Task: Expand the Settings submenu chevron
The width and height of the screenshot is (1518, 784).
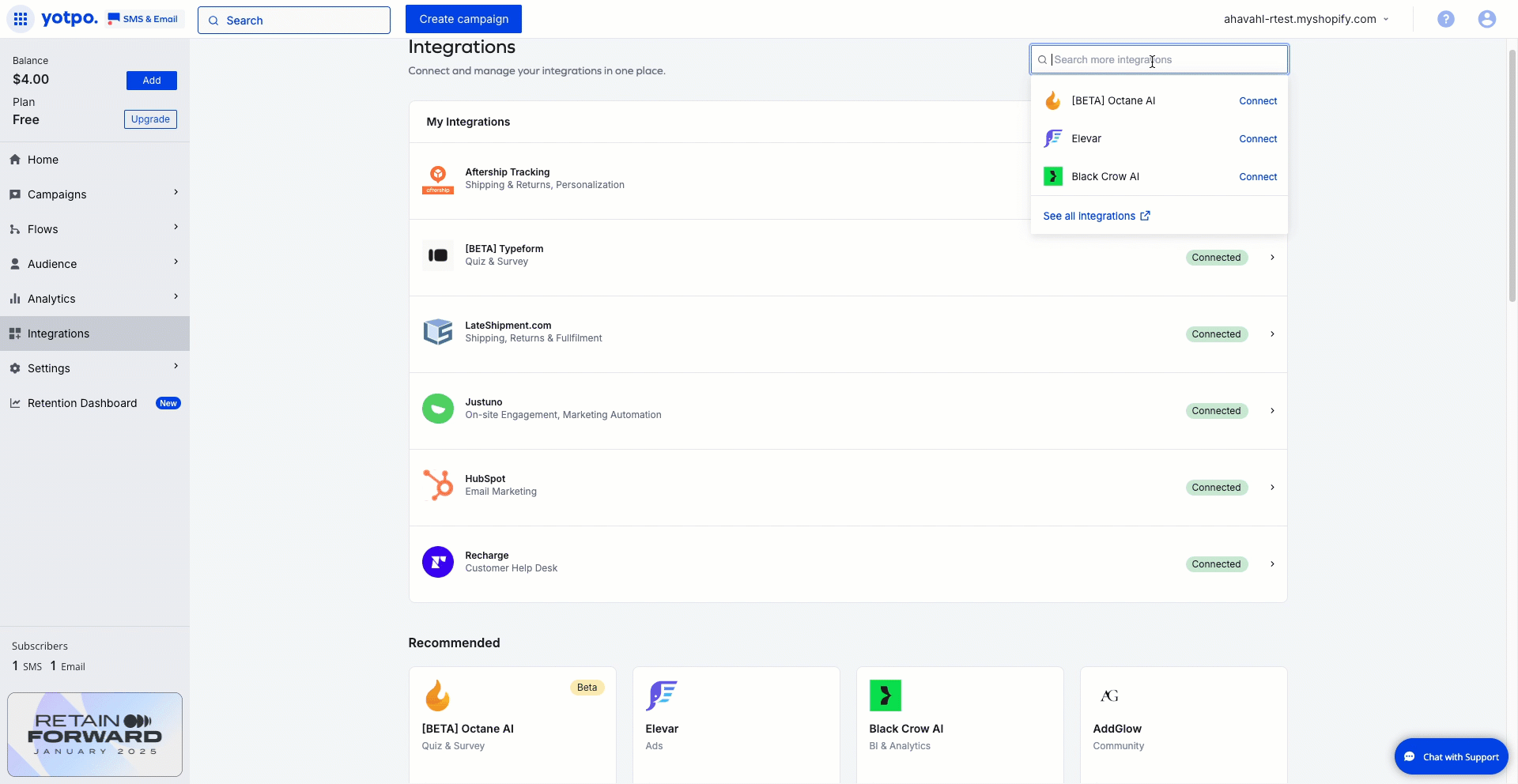Action: [x=176, y=366]
